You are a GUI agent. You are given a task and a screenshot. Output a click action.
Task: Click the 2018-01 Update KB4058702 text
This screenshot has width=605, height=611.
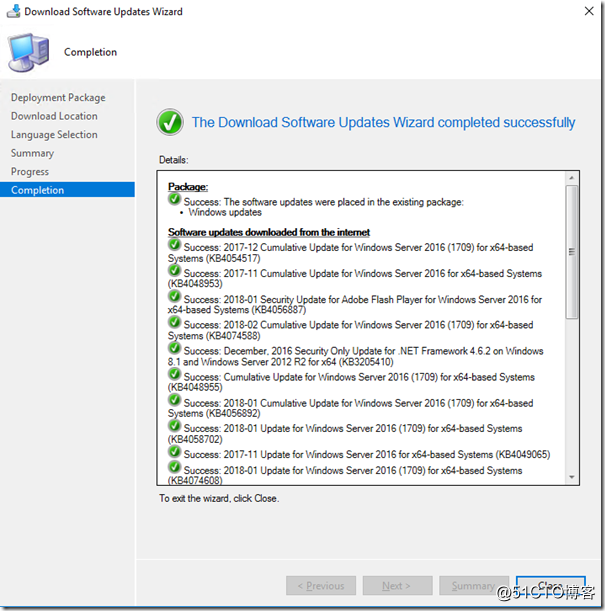(345, 434)
